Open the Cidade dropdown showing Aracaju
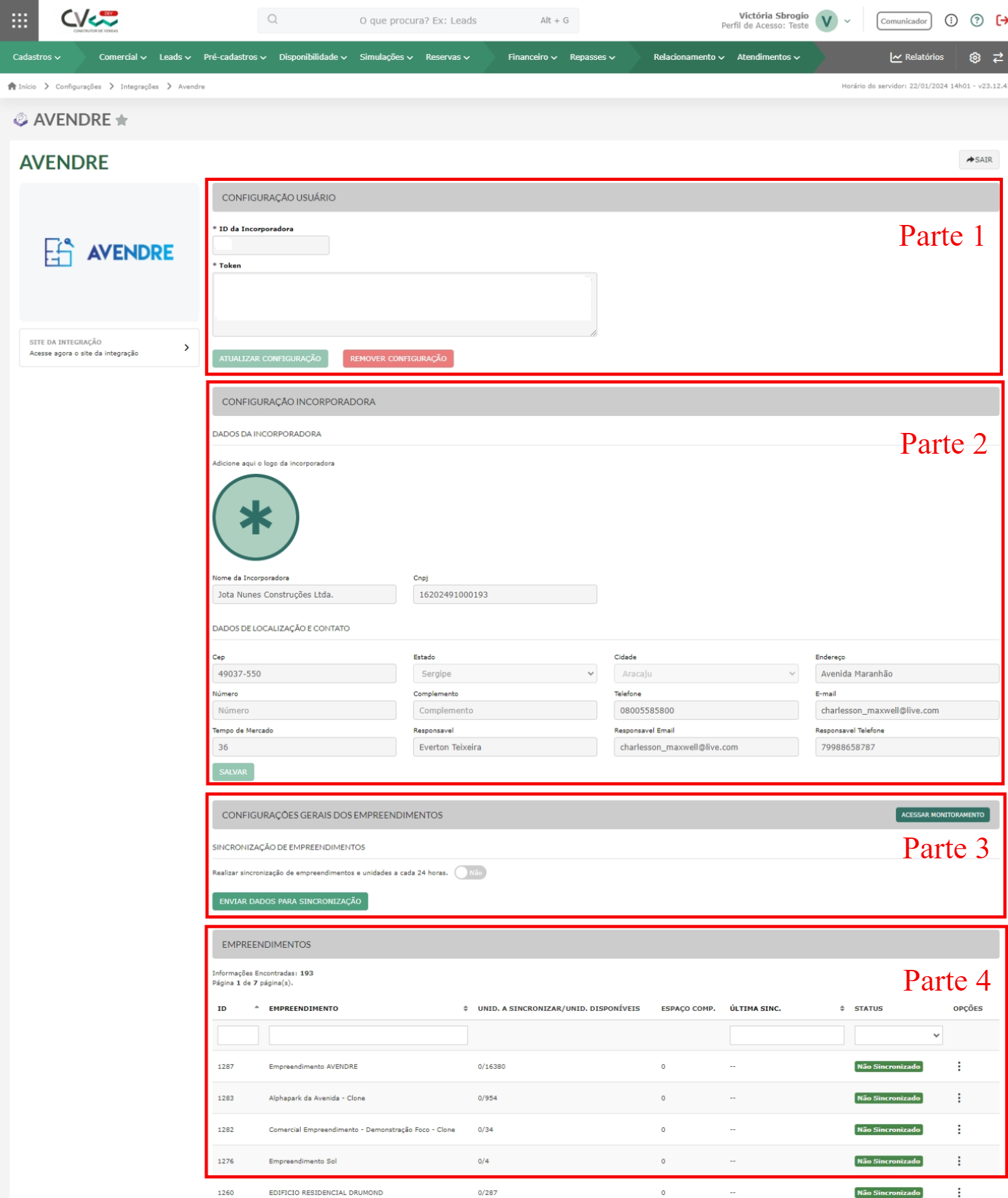The width and height of the screenshot is (1008, 1198). pyautogui.click(x=706, y=674)
